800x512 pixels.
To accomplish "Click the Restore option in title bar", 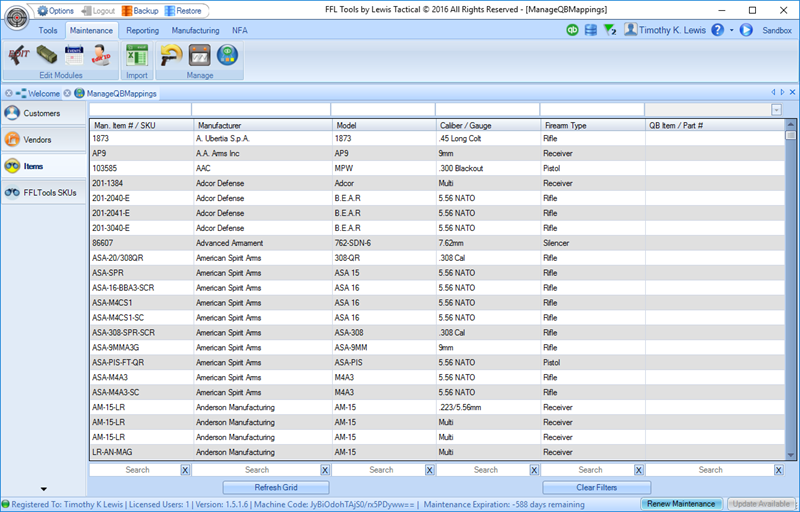I will point(182,9).
